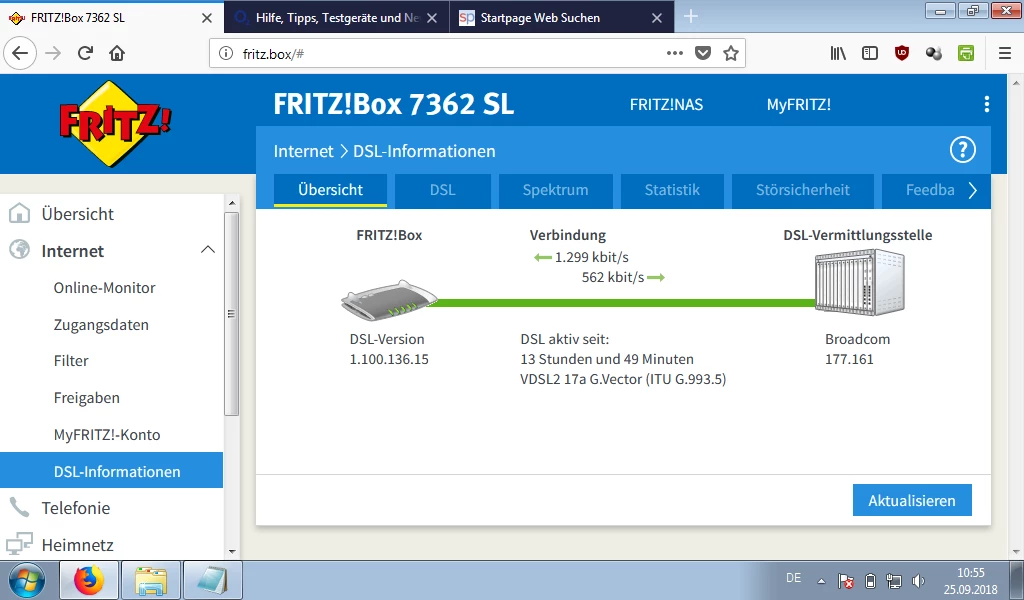Click the DE language indicator
The height and width of the screenshot is (600, 1024).
click(x=793, y=578)
